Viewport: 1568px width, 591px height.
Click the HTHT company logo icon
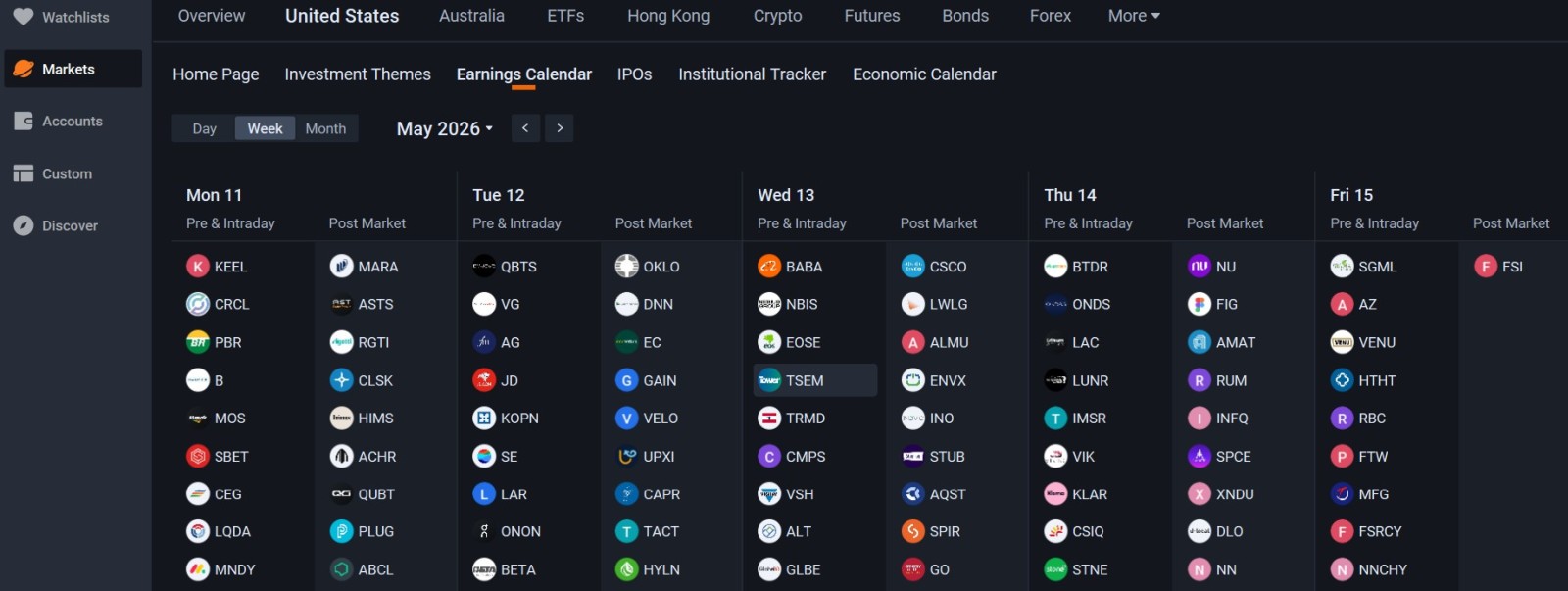pos(1342,380)
